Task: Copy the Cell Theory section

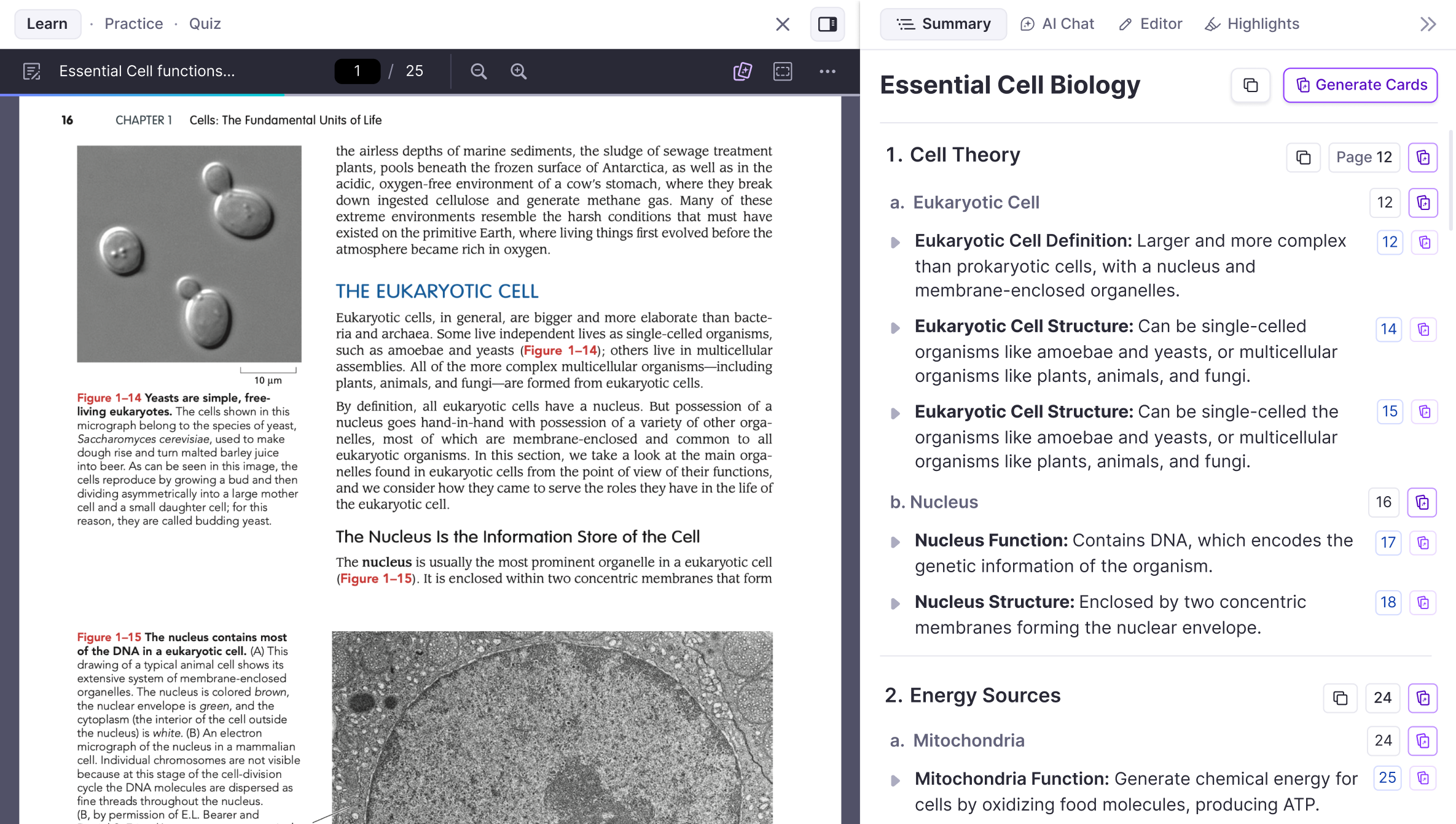Action: [x=1303, y=157]
